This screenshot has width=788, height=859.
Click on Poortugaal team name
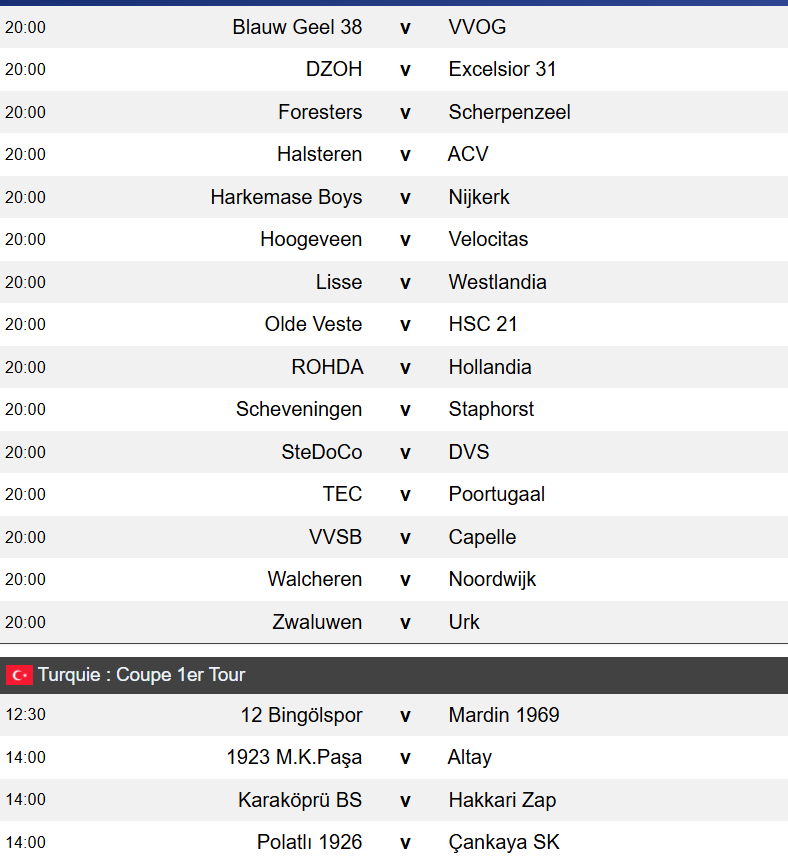tap(496, 494)
